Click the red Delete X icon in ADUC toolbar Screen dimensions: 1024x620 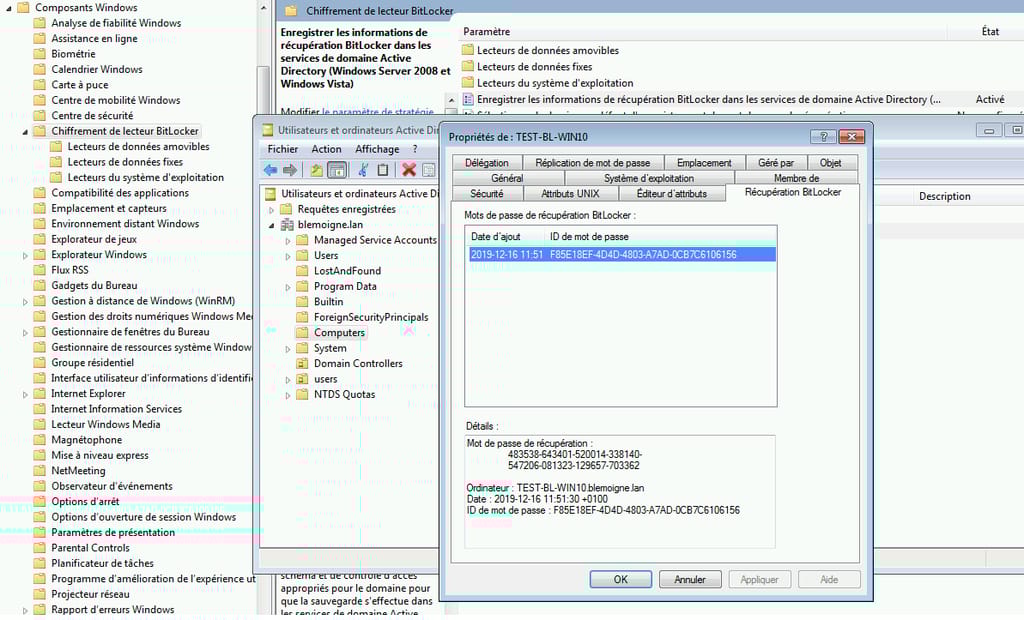[410, 170]
